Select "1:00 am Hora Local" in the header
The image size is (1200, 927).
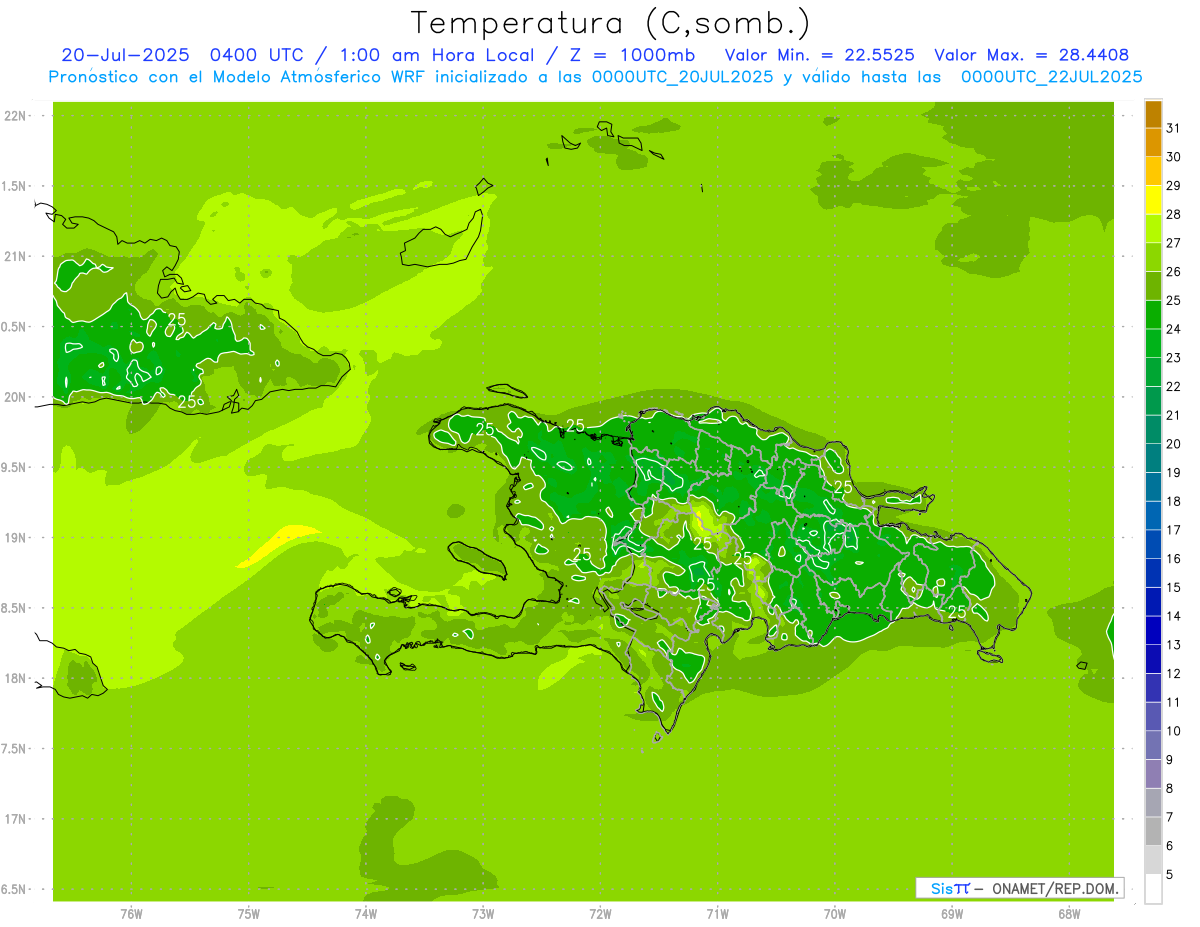tap(436, 55)
